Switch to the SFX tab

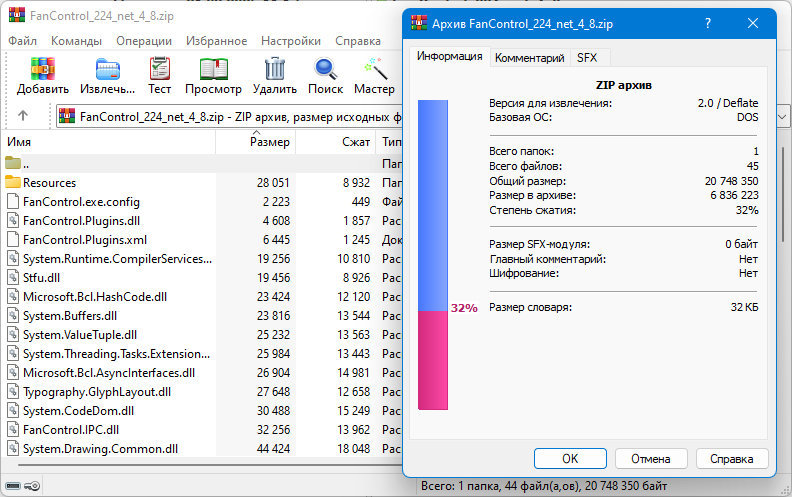[x=587, y=58]
